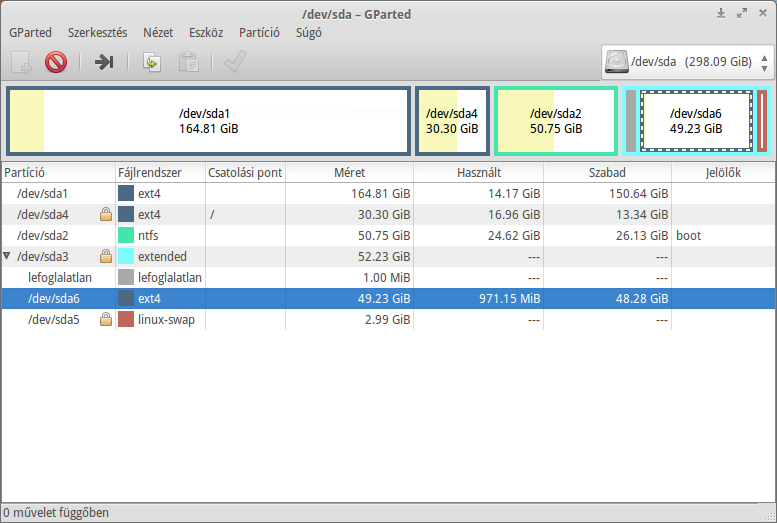
Task: Open the GParted menu
Action: click(x=30, y=33)
